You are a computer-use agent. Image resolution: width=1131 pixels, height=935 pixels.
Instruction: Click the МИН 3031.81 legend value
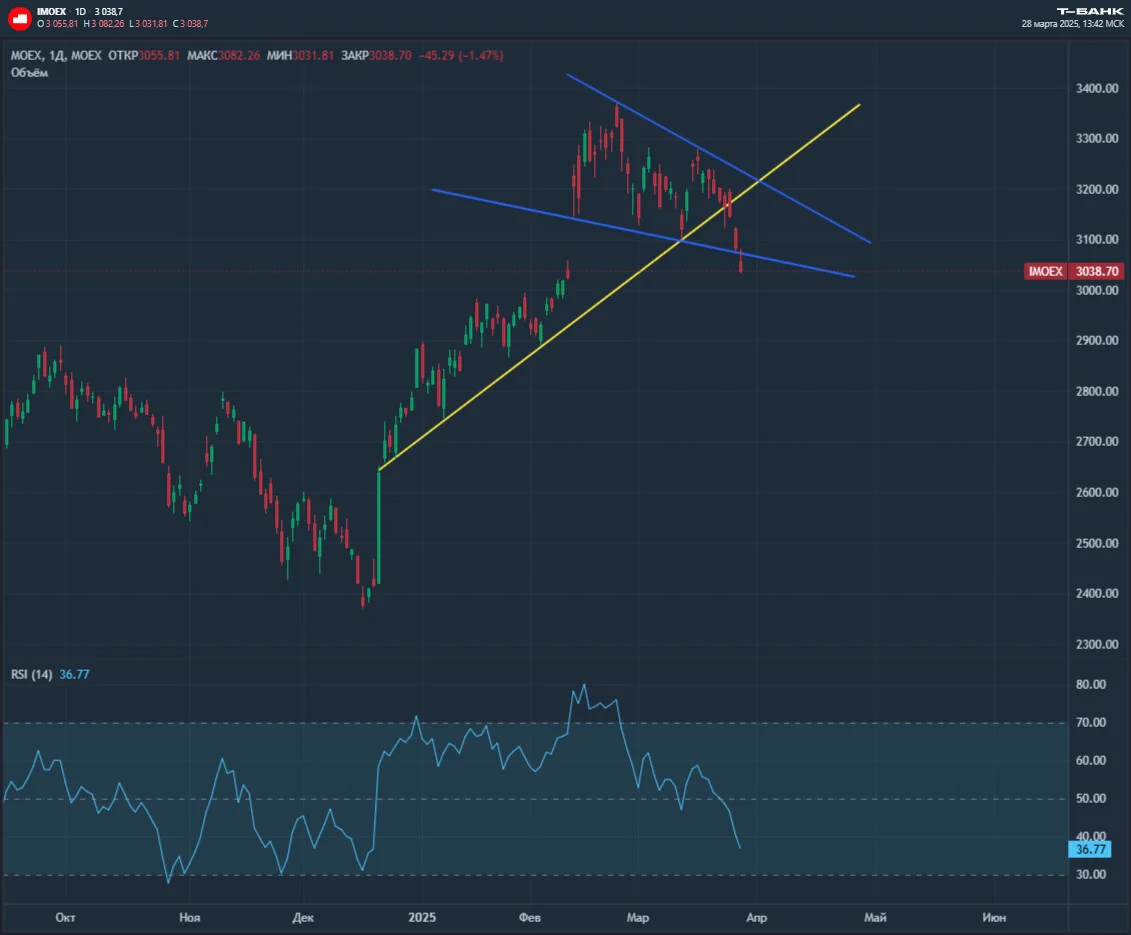[300, 56]
